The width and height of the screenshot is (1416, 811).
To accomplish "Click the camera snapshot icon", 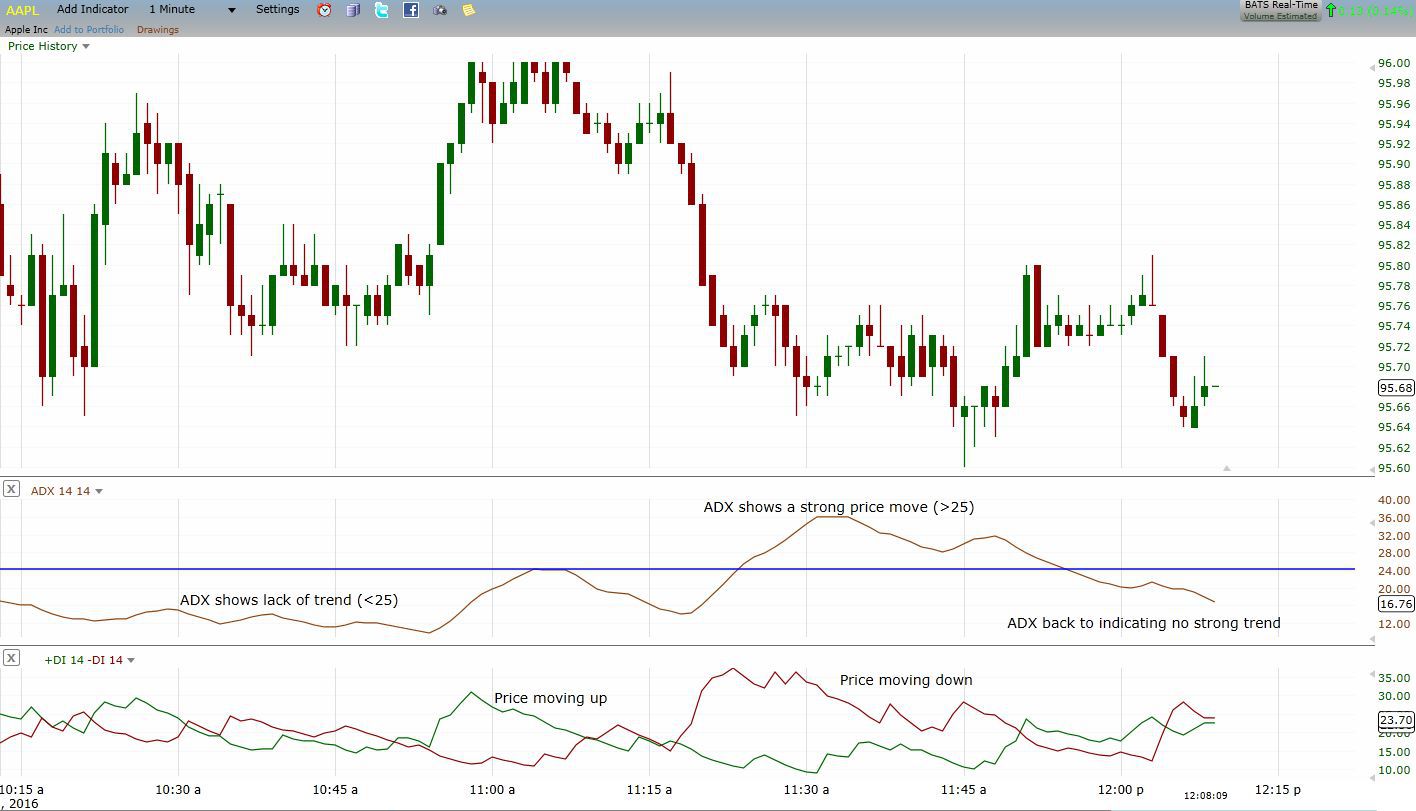I will 440,10.
